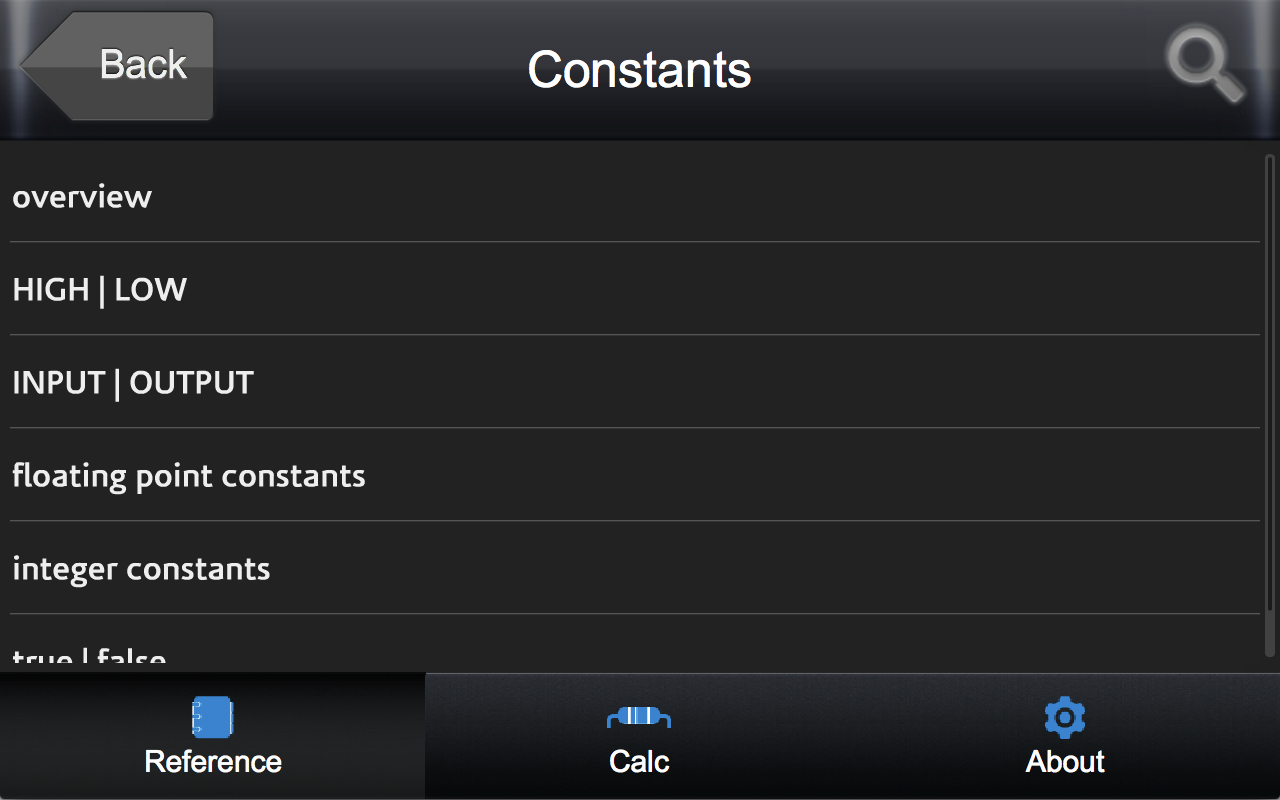This screenshot has width=1280, height=800.
Task: Click the Constants page title
Action: (639, 69)
